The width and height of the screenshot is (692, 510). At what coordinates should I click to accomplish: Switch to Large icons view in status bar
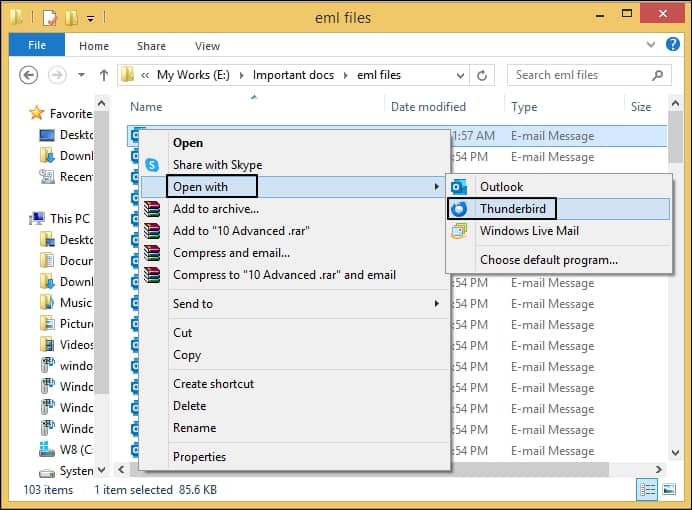pyautogui.click(x=669, y=489)
